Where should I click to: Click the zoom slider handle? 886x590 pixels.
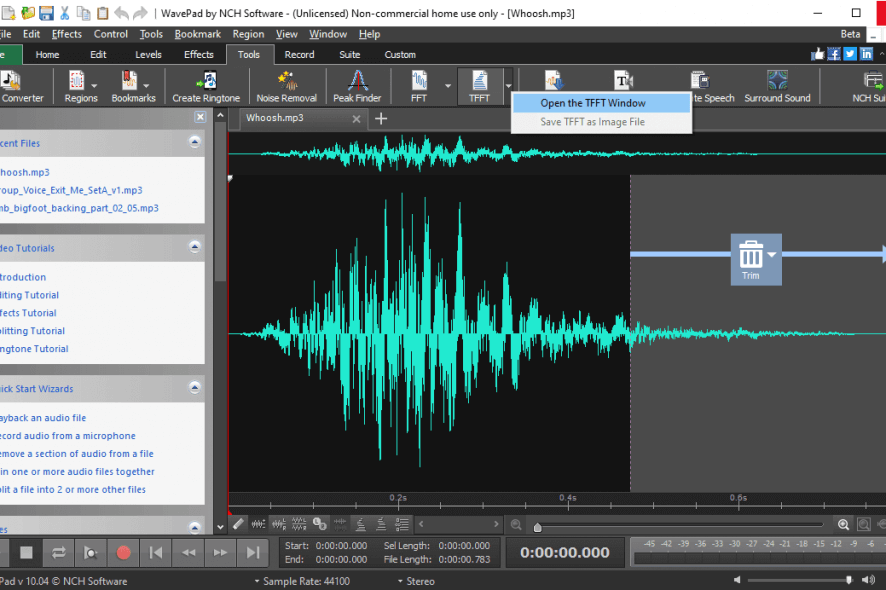(537, 527)
